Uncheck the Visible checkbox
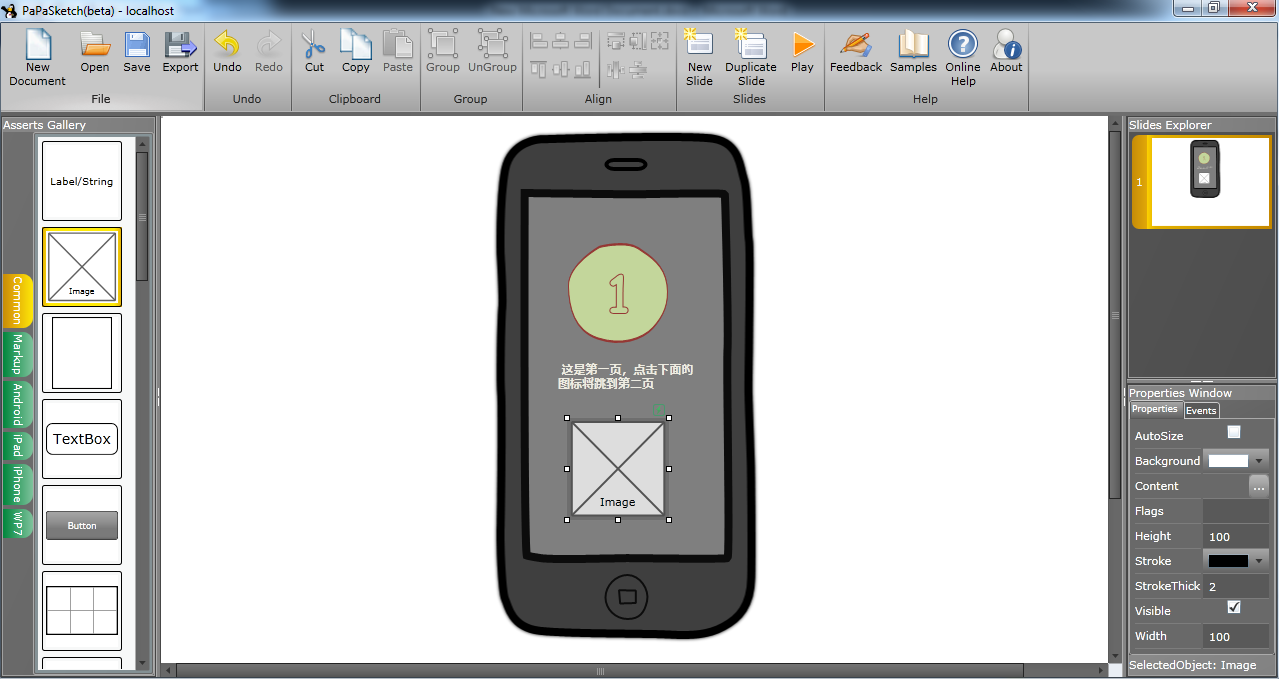This screenshot has height=679, width=1279. pos(1234,607)
